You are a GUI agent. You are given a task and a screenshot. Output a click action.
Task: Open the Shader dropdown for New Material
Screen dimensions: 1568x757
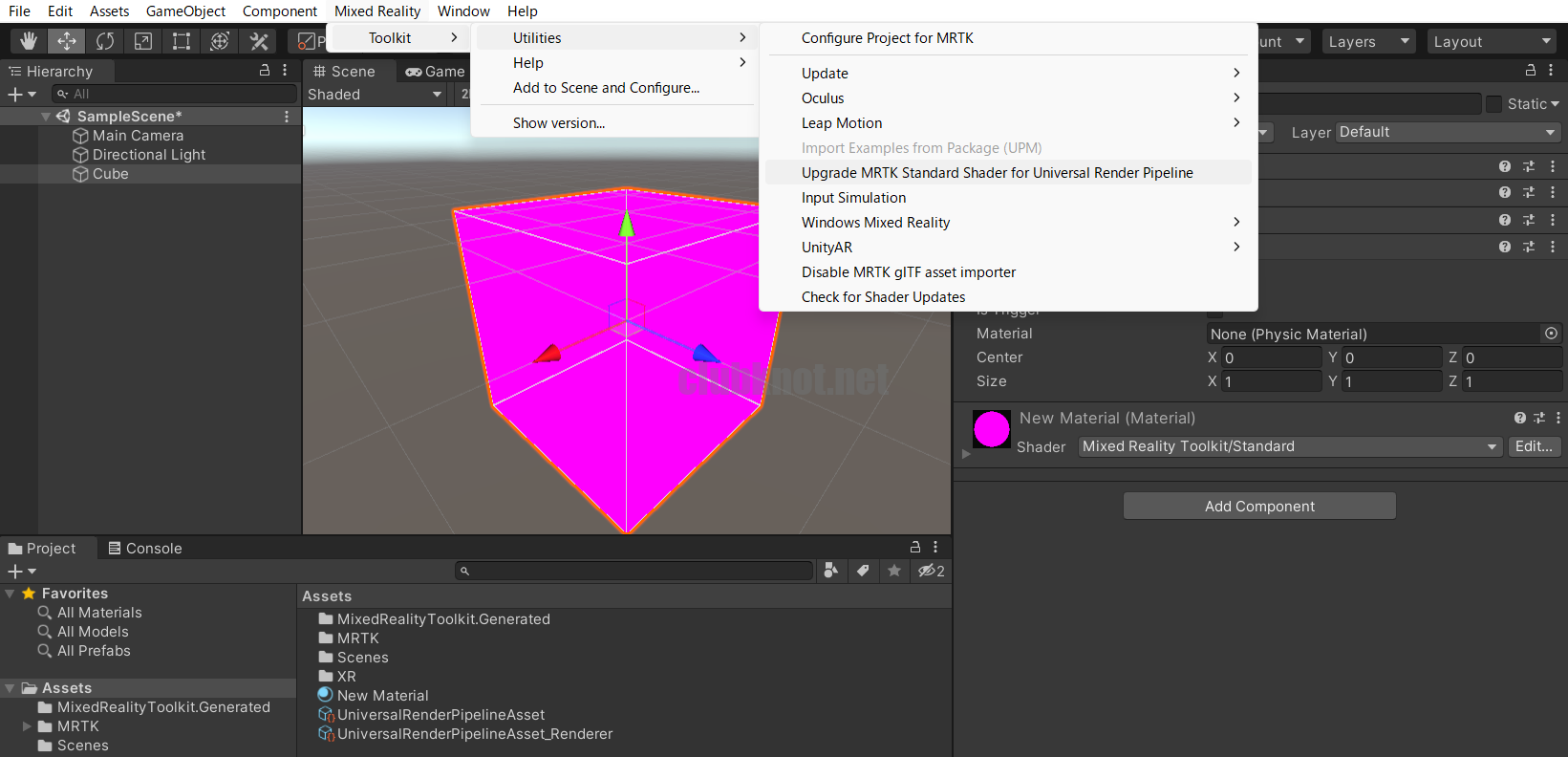(x=1289, y=446)
